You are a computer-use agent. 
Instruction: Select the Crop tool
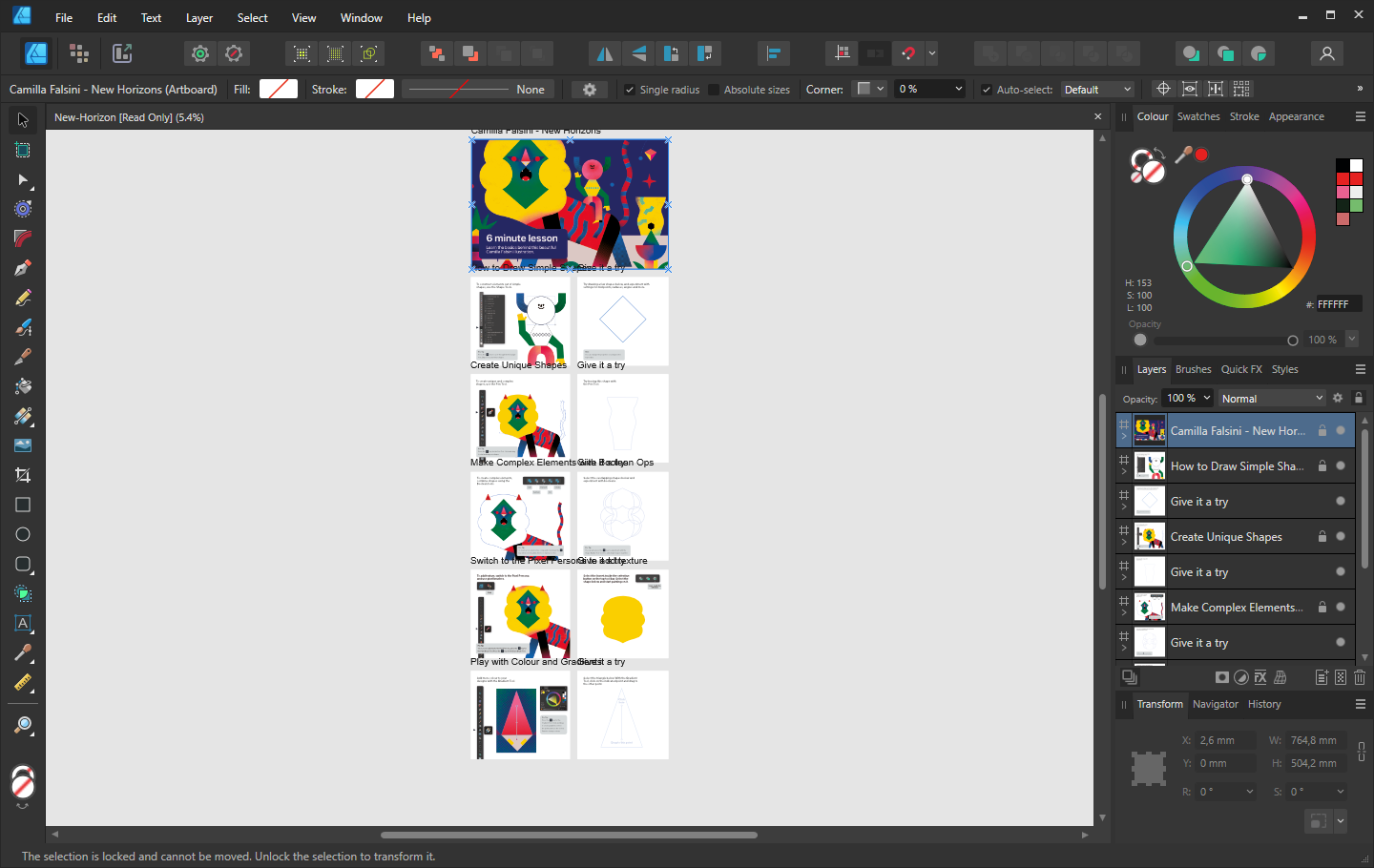(x=23, y=475)
